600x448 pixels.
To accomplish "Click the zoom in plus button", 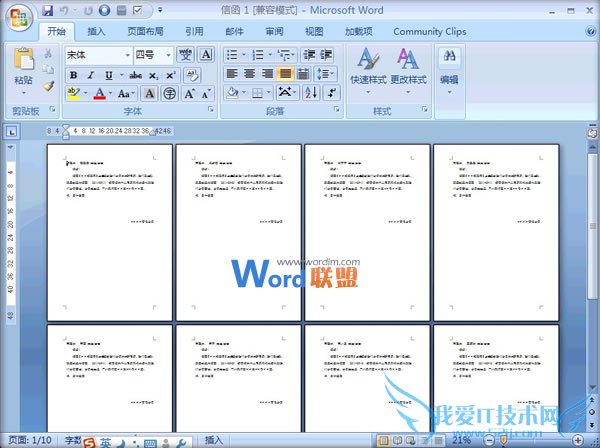I will click(578, 441).
